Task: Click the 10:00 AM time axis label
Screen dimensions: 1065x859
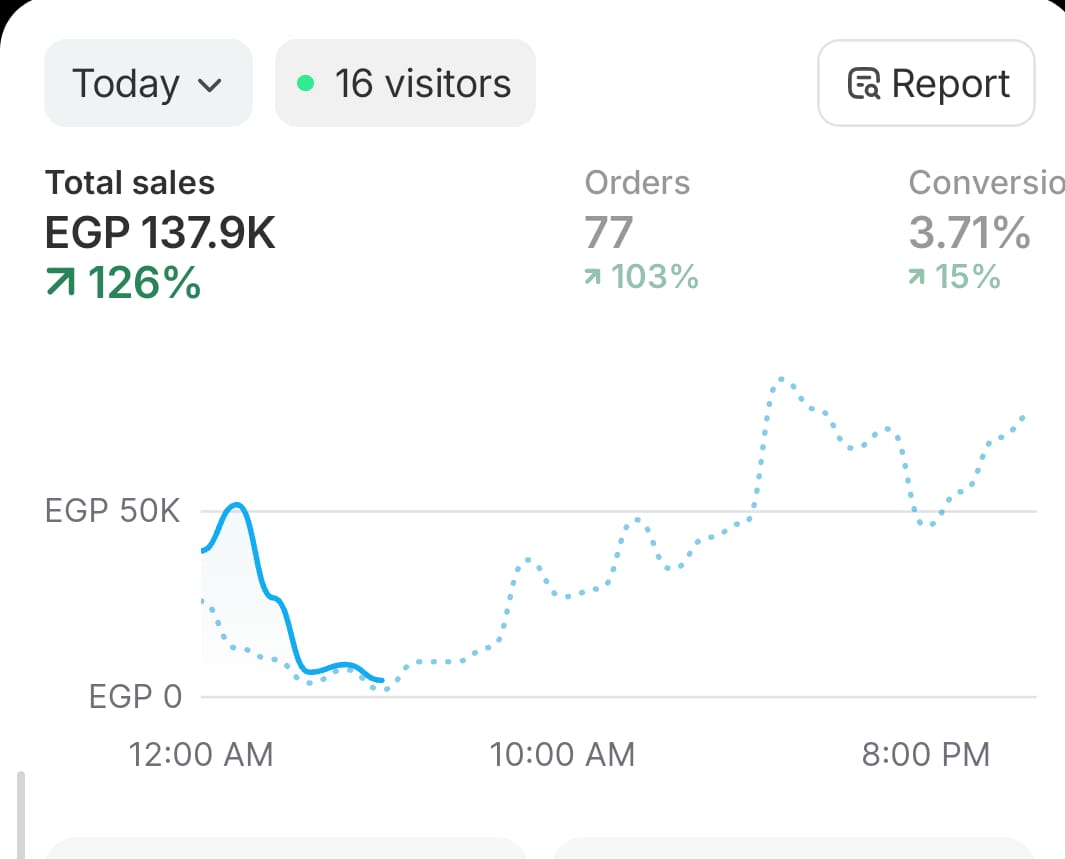Action: click(562, 754)
